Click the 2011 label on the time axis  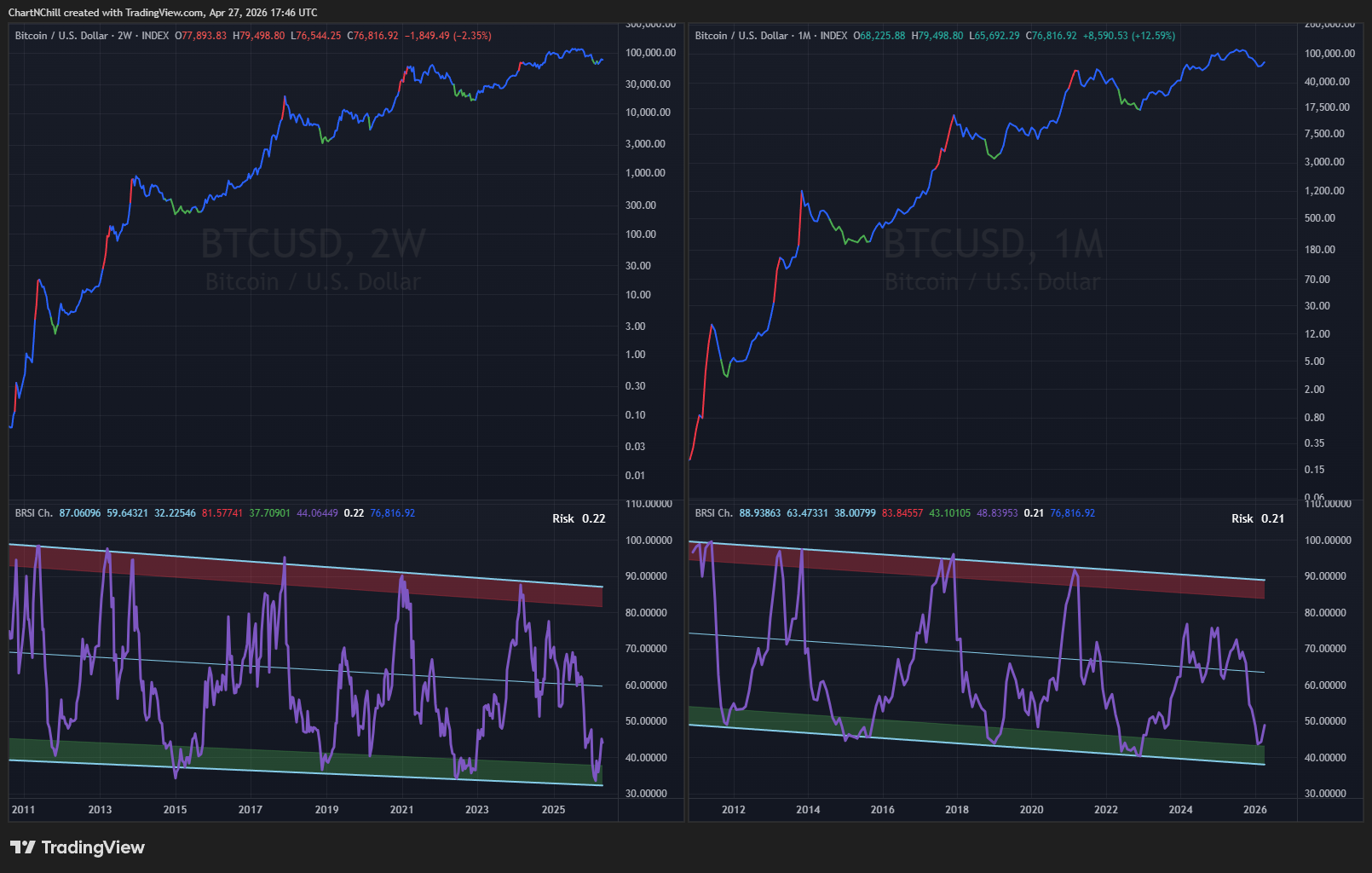click(24, 810)
